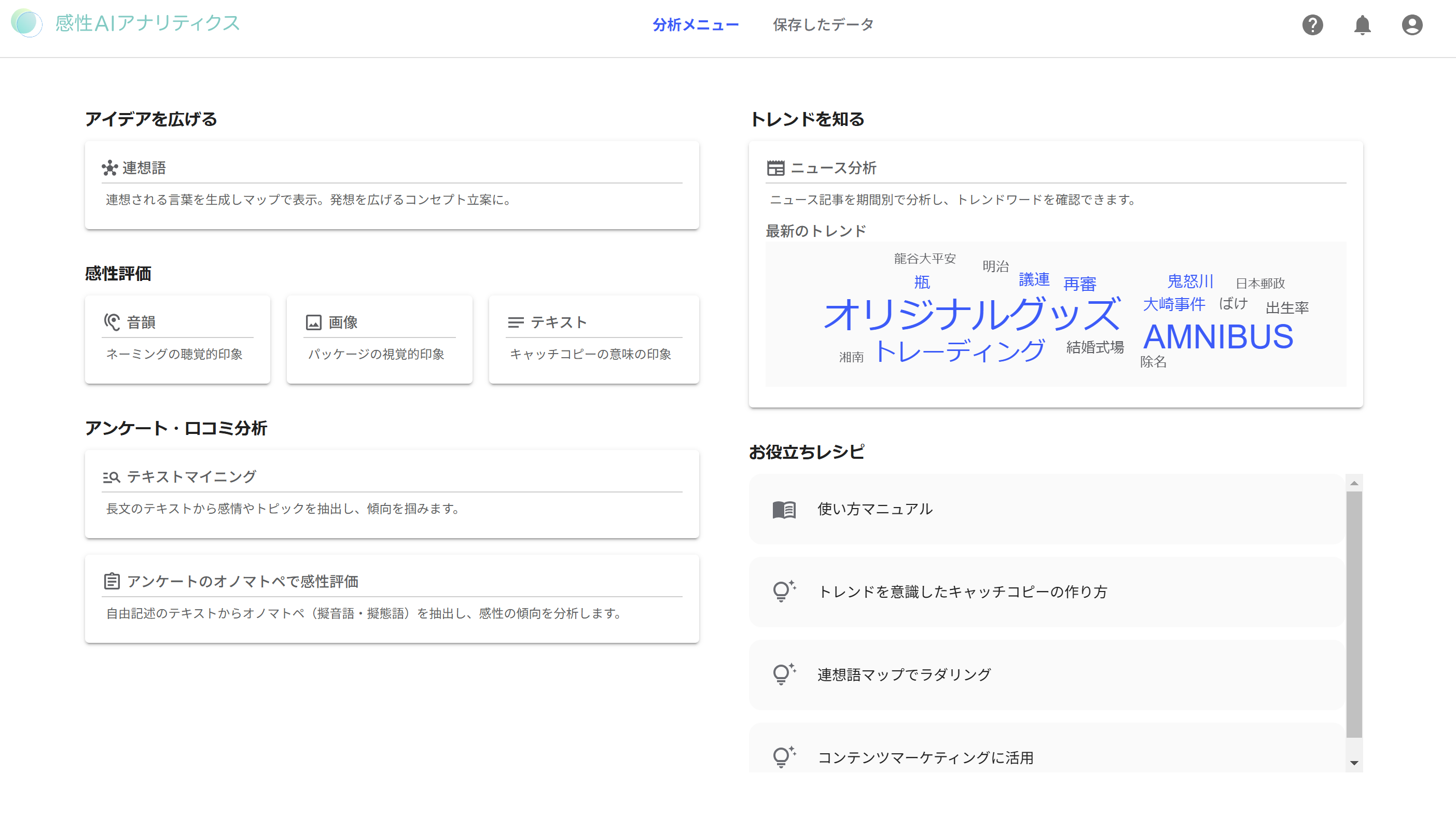Click the 感性AIアナリティクス logo icon
The image size is (1456, 816).
[x=26, y=23]
